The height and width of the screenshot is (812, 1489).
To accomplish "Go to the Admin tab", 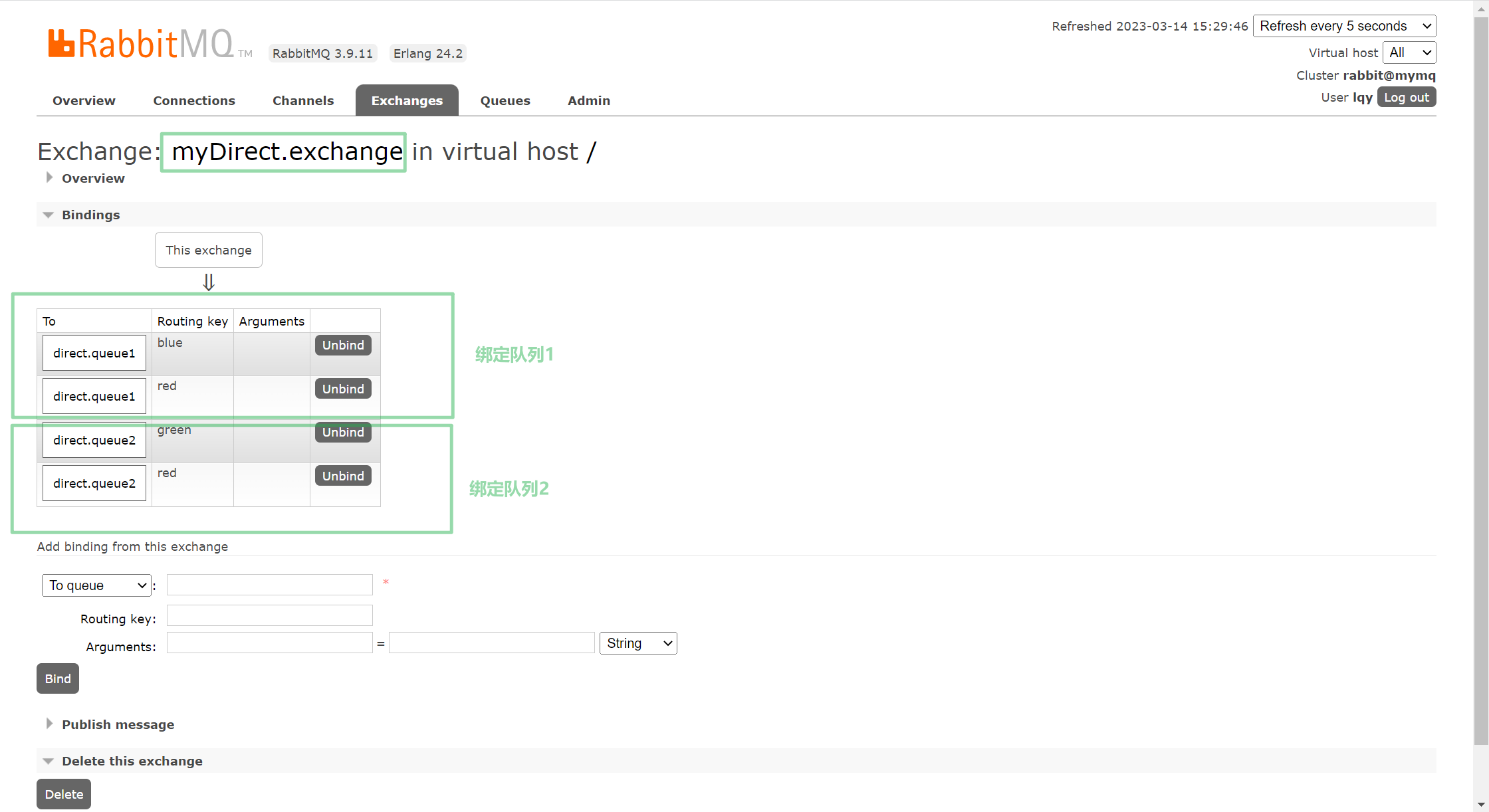I will [588, 100].
